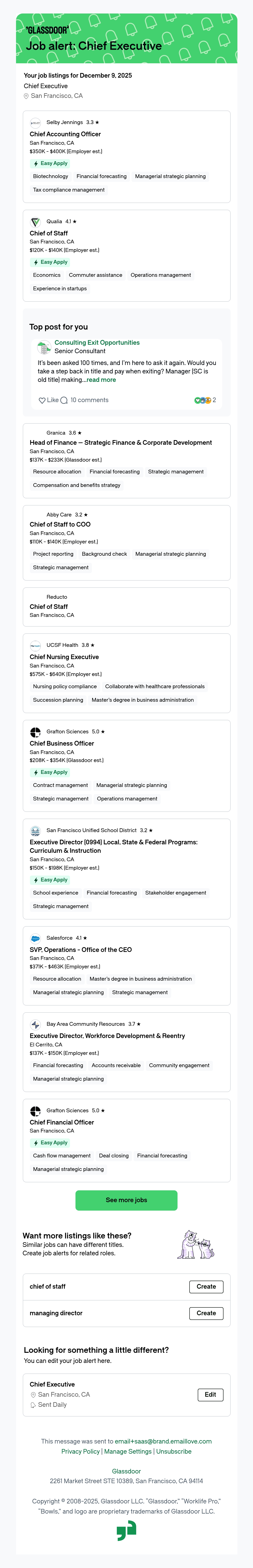Screen dimensions: 253x1568
Task: Click the post reaction emojis
Action: pos(203,400)
